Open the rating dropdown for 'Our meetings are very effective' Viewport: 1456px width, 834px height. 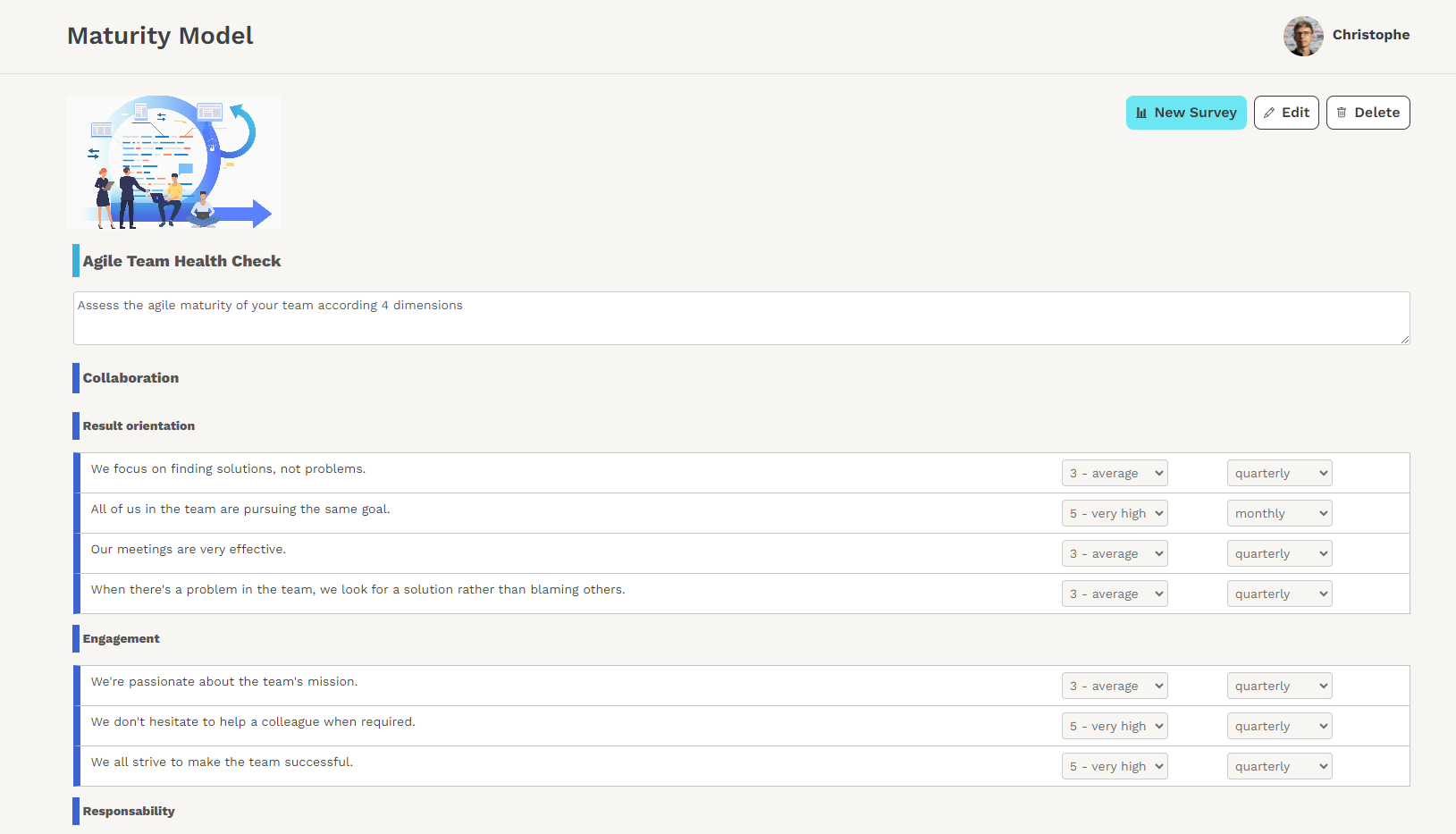coord(1115,552)
